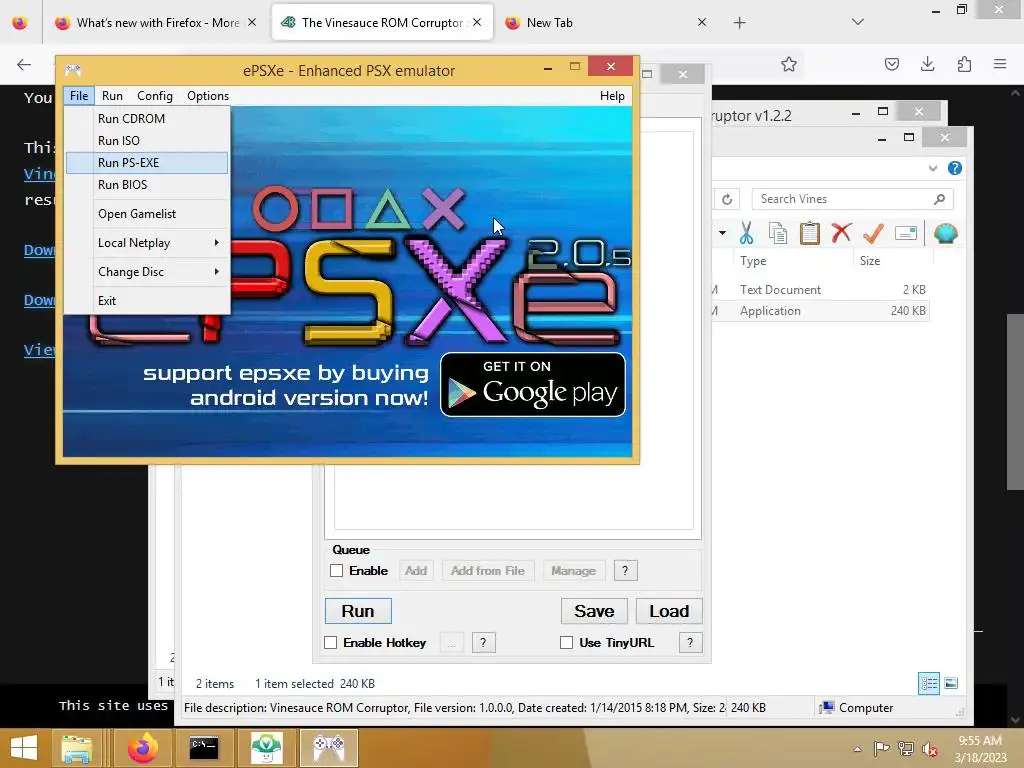Click the Paste clipboard icon in Explorer
Viewport: 1024px width, 768px height.
click(x=810, y=233)
